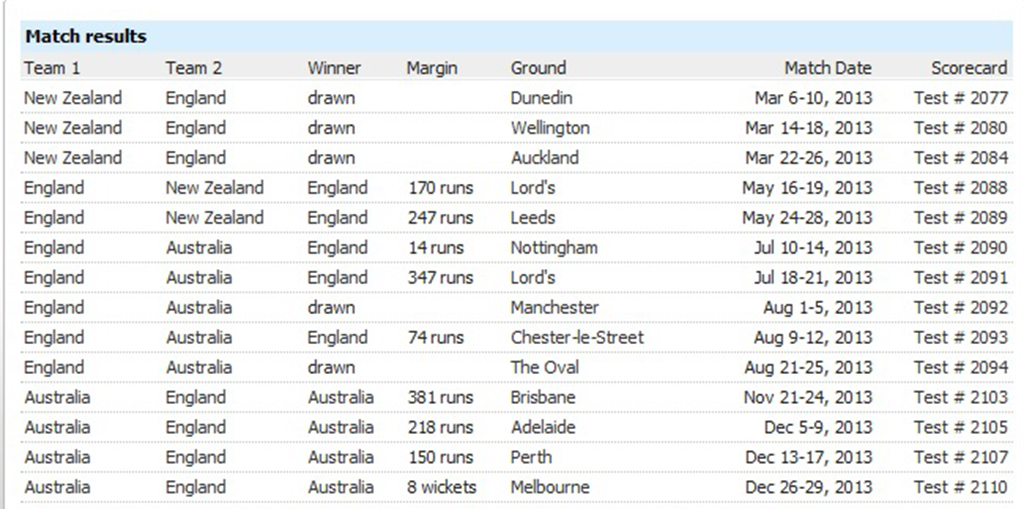Click the Winner column header
This screenshot has width=1024, height=509.
pyautogui.click(x=334, y=68)
